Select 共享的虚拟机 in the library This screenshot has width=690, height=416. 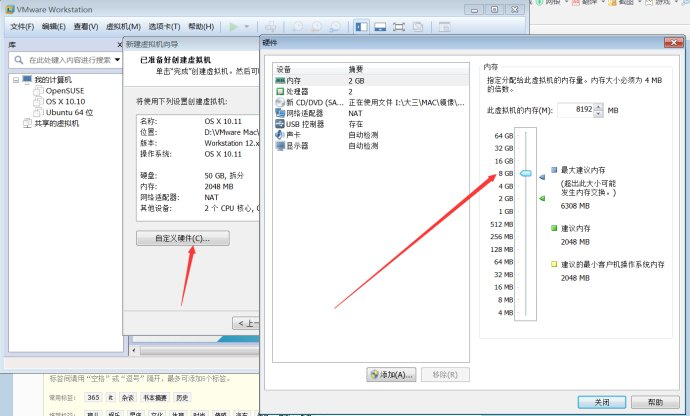pyautogui.click(x=57, y=123)
